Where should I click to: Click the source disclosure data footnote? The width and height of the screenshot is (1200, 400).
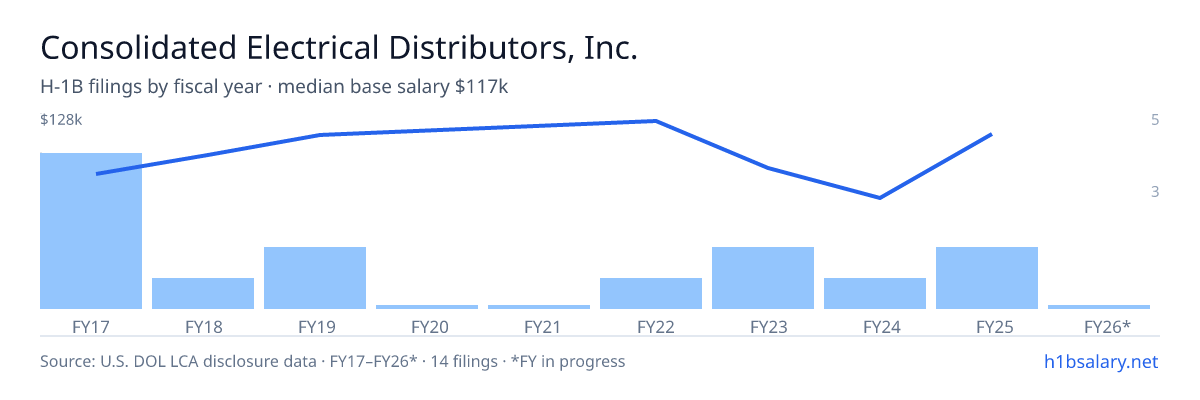(x=332, y=361)
